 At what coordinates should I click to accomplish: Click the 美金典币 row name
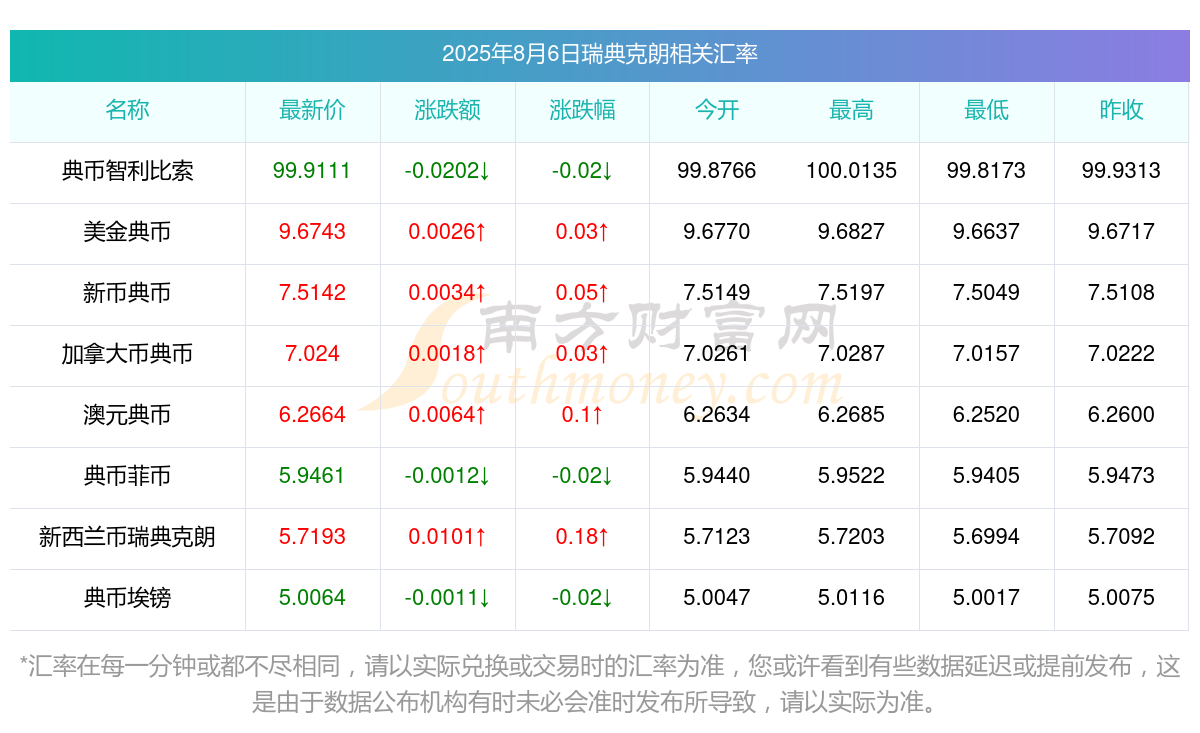click(x=127, y=232)
